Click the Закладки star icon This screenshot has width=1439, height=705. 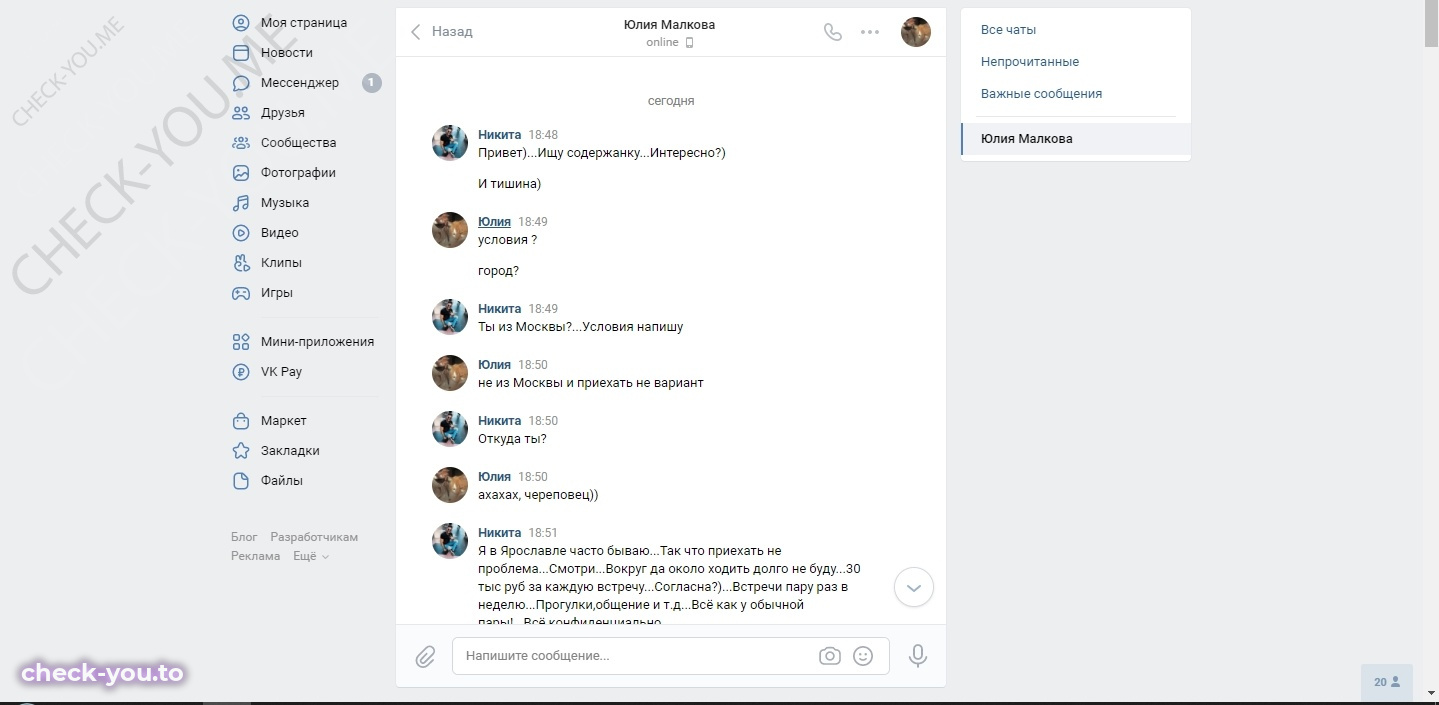click(240, 450)
